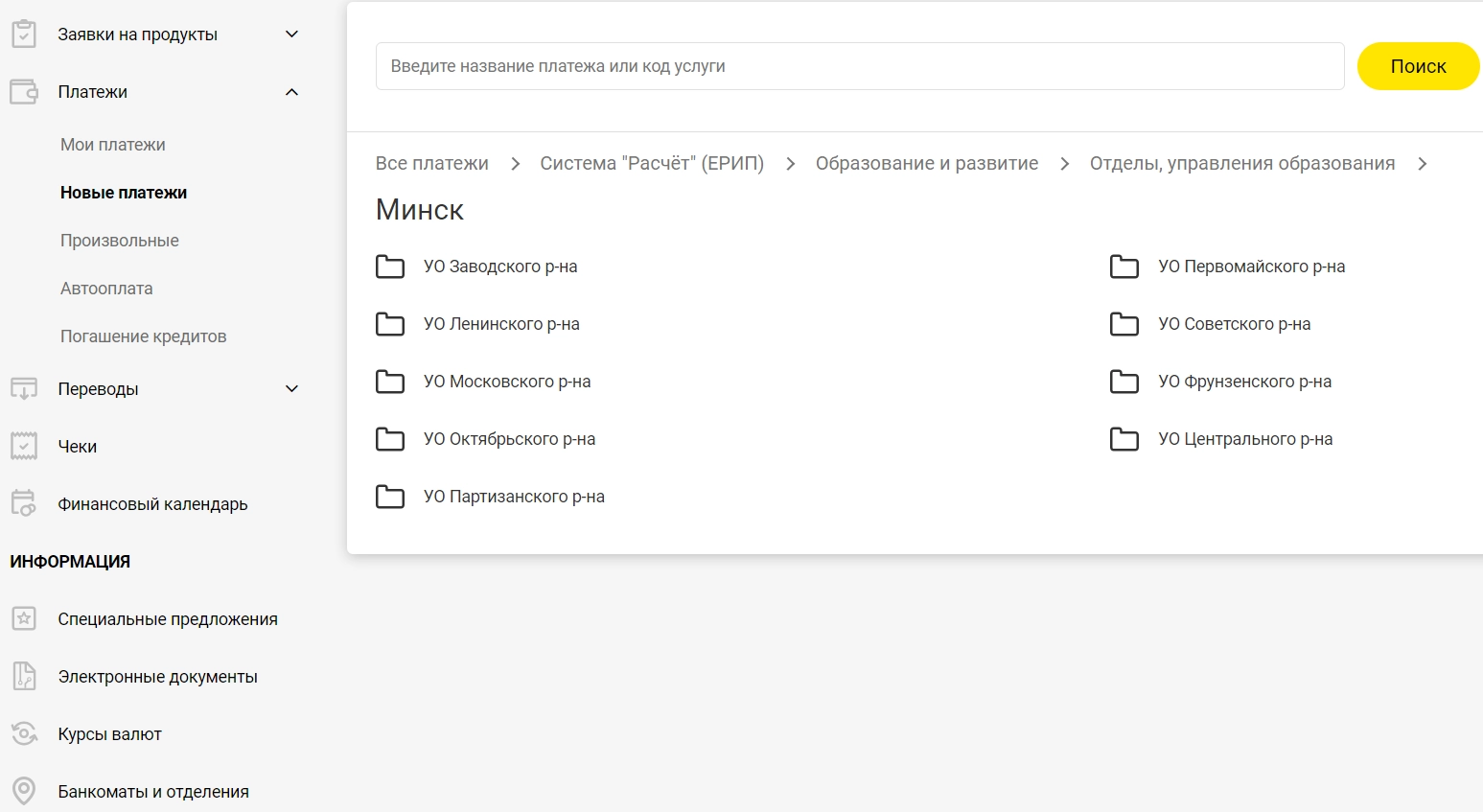Open УО Заводского р-на link
Image resolution: width=1483 pixels, height=812 pixels.
click(500, 267)
